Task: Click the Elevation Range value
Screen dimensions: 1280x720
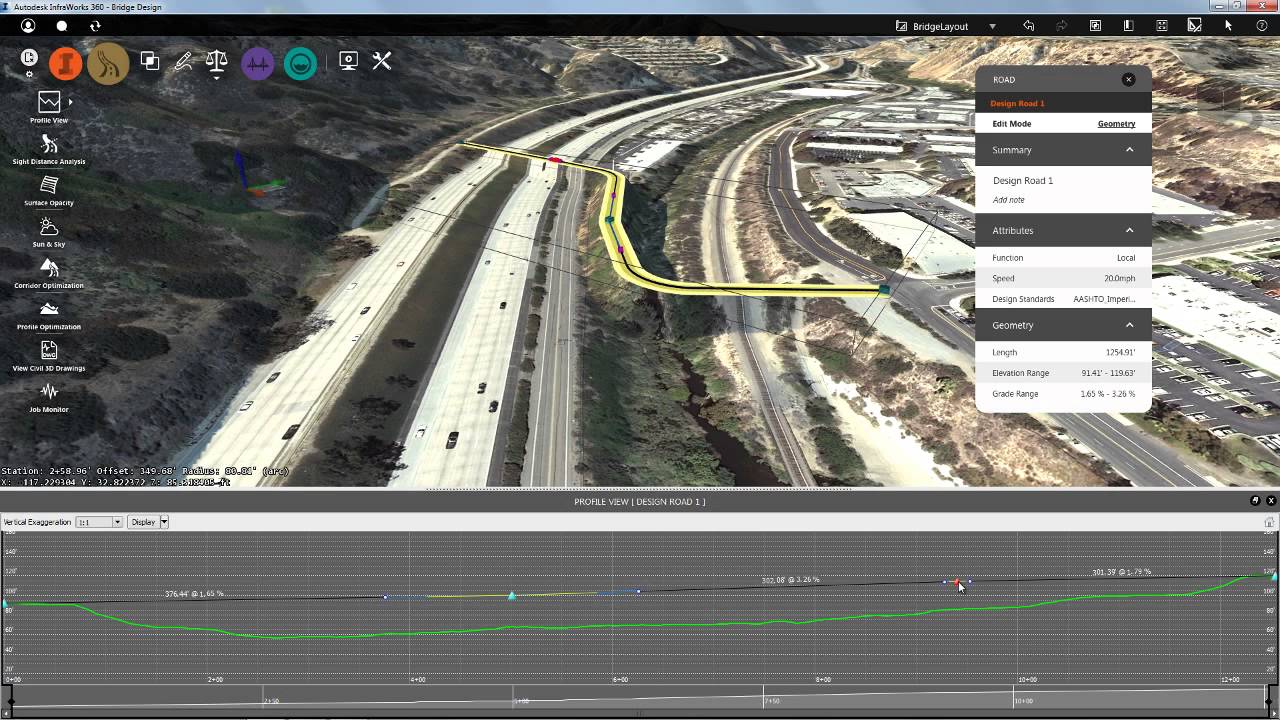Action: pyautogui.click(x=1108, y=373)
